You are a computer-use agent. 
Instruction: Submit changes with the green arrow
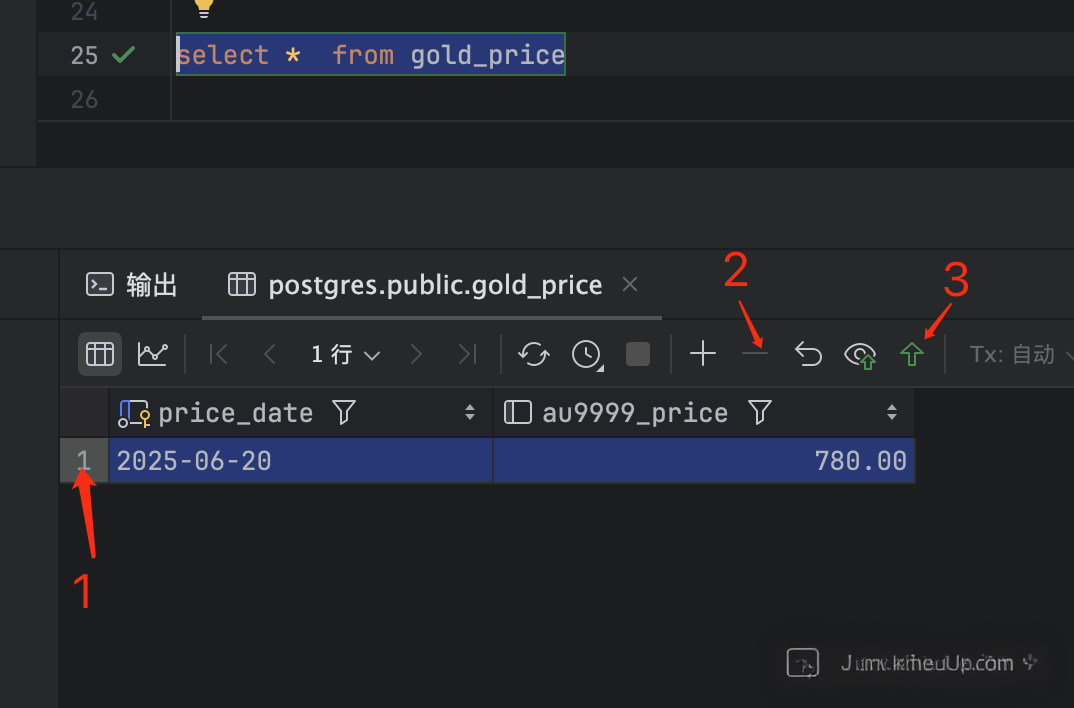point(910,354)
